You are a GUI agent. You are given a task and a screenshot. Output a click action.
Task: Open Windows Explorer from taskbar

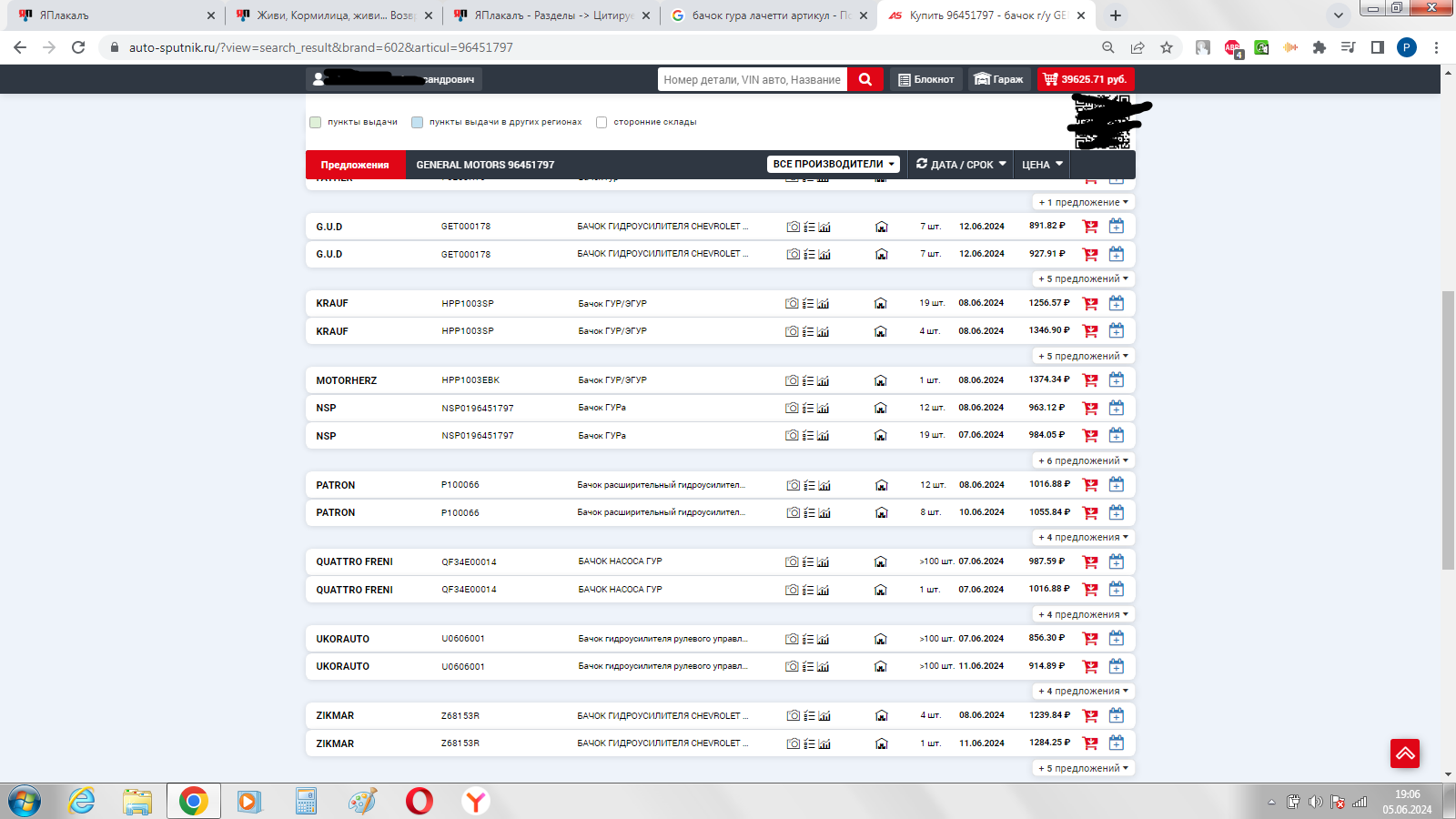pyautogui.click(x=137, y=802)
